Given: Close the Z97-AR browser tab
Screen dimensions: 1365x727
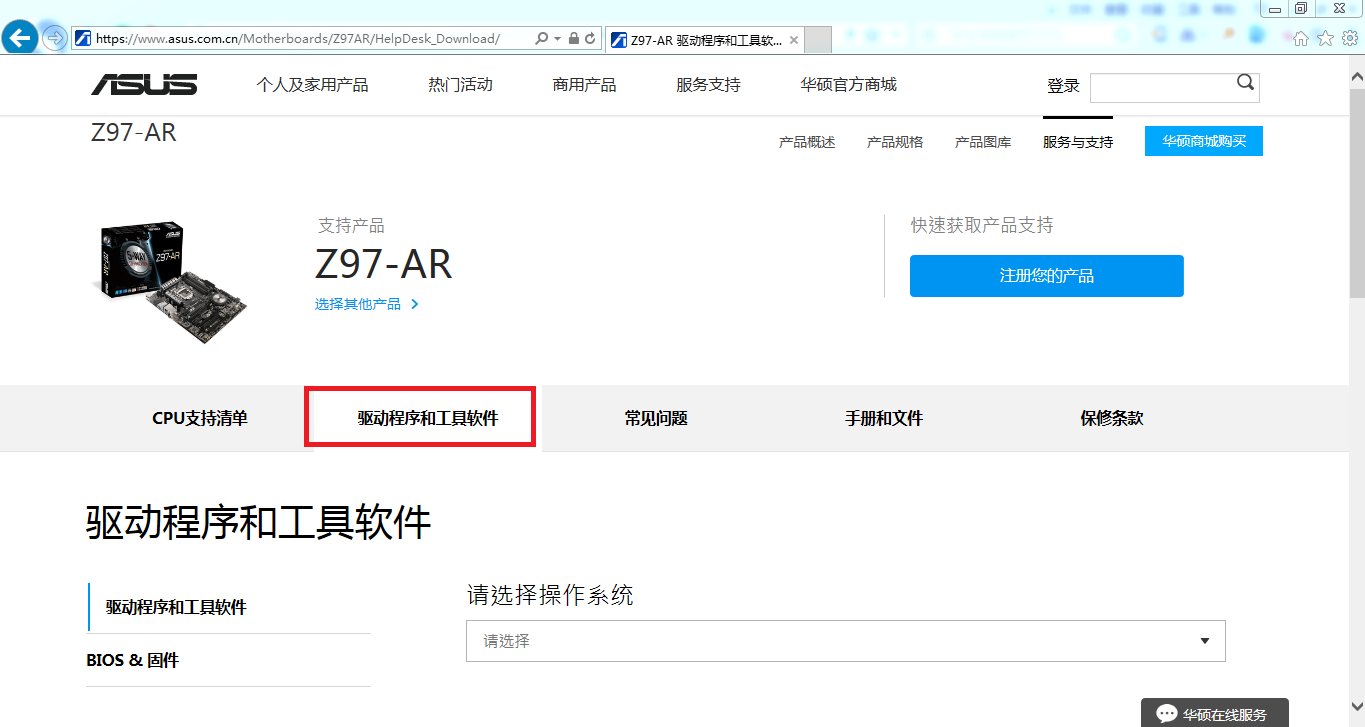Looking at the screenshot, I should pyautogui.click(x=794, y=40).
